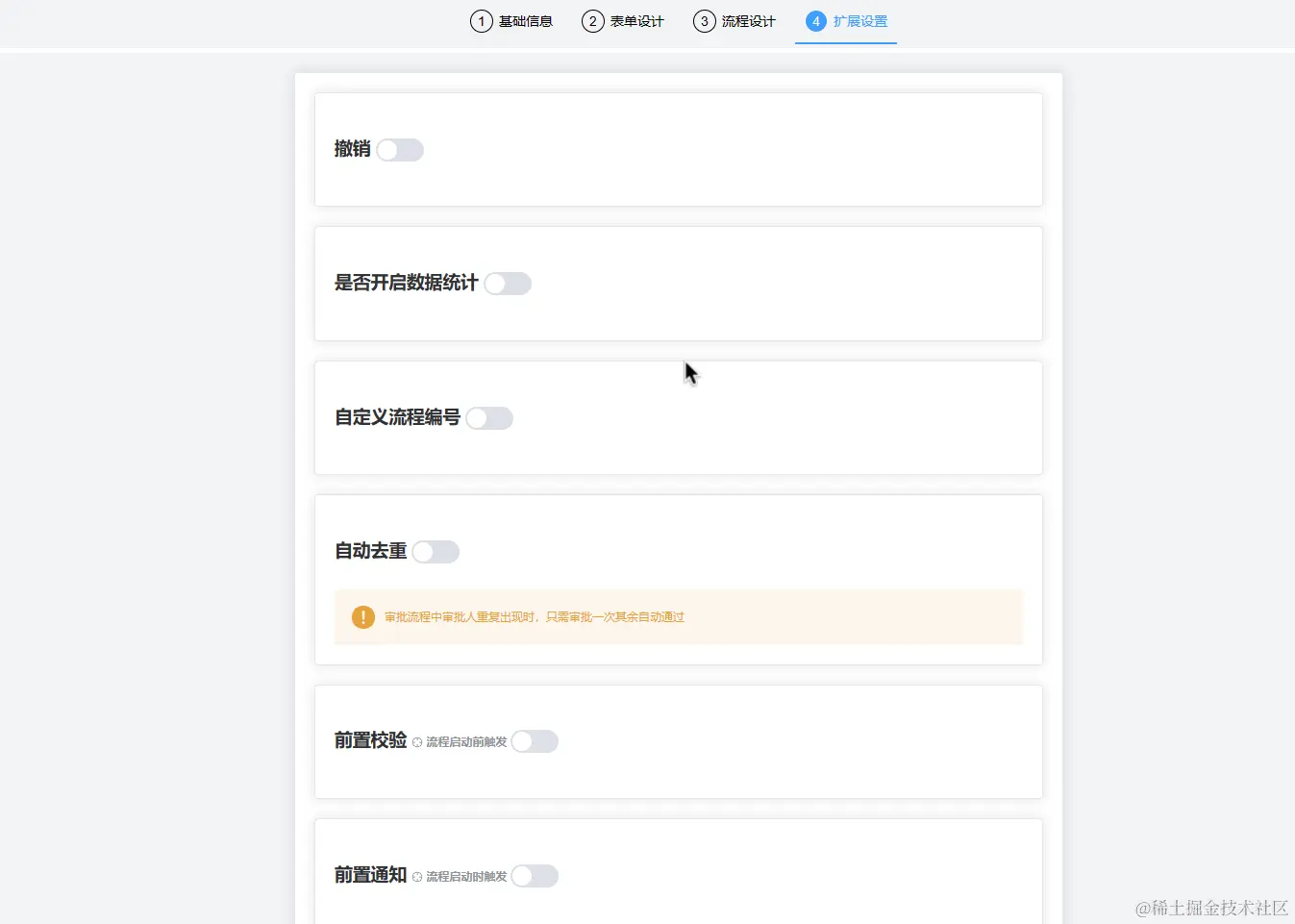Screen dimensions: 1295x924
Task: Switch to step 3 流程设计 tab
Action: (x=735, y=21)
